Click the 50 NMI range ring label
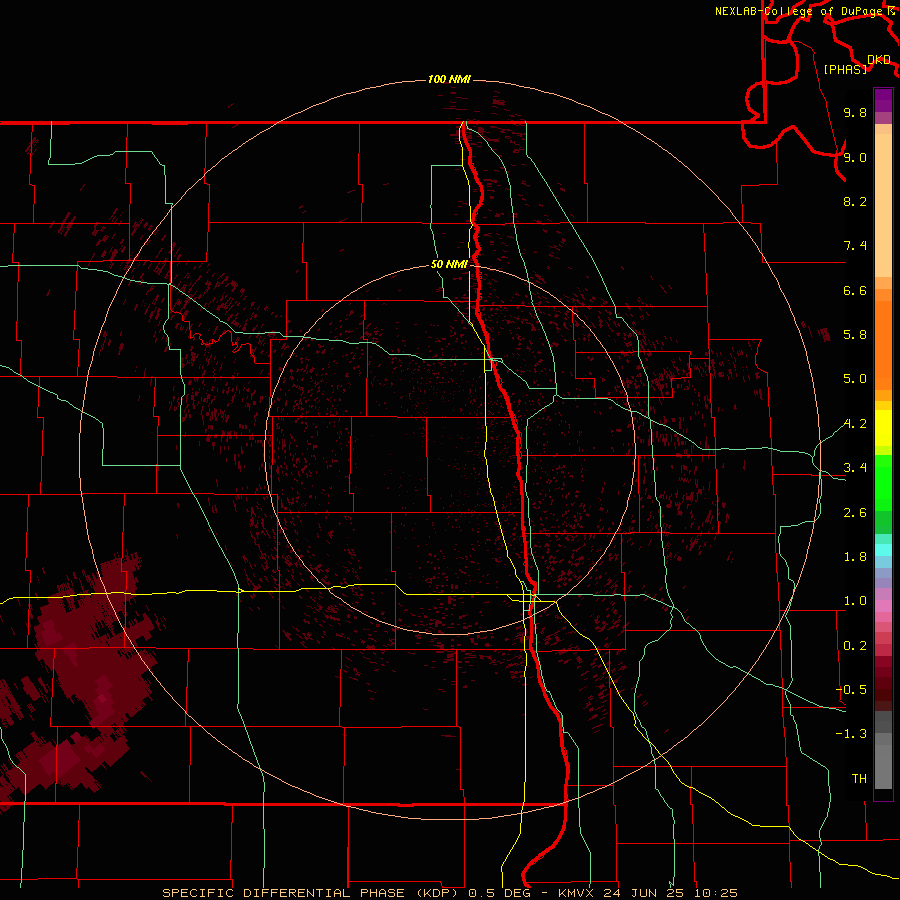 449,264
